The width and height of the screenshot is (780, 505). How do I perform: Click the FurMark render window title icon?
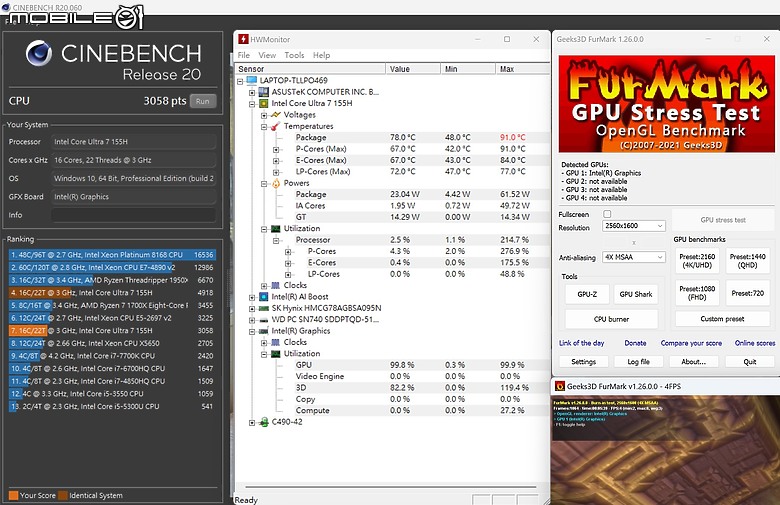560,386
